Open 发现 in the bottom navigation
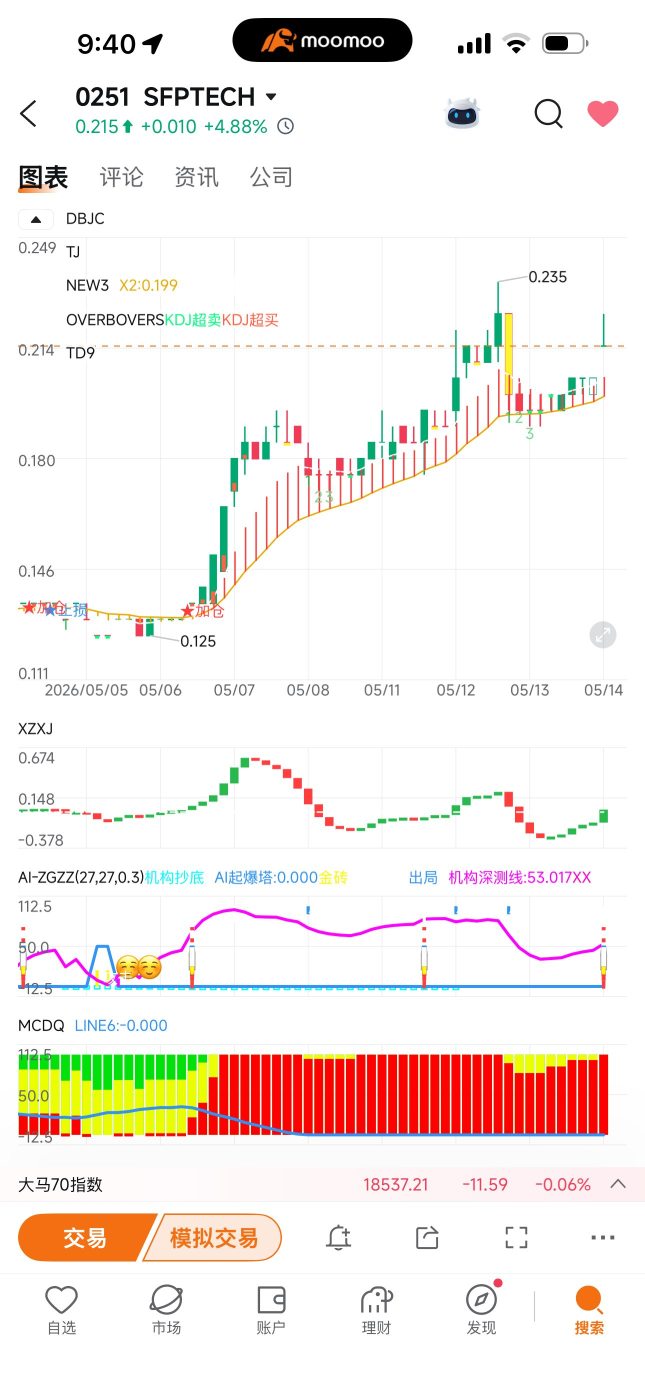The width and height of the screenshot is (645, 1398). [x=481, y=1310]
